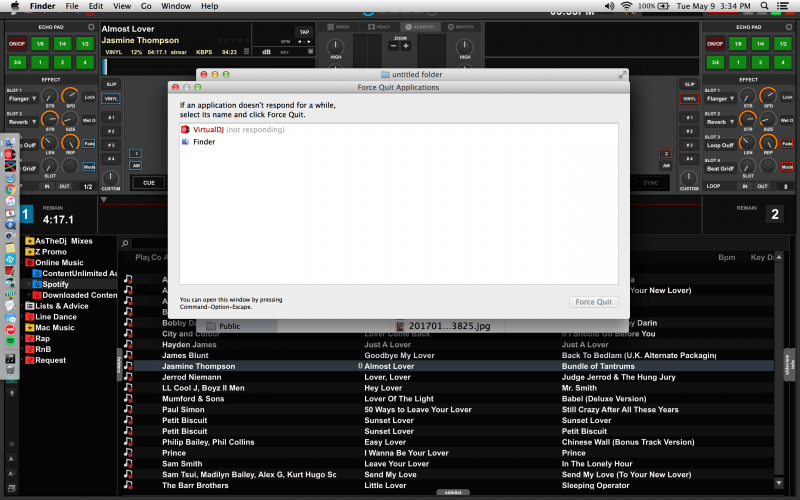Click the Force Quit button

click(593, 302)
